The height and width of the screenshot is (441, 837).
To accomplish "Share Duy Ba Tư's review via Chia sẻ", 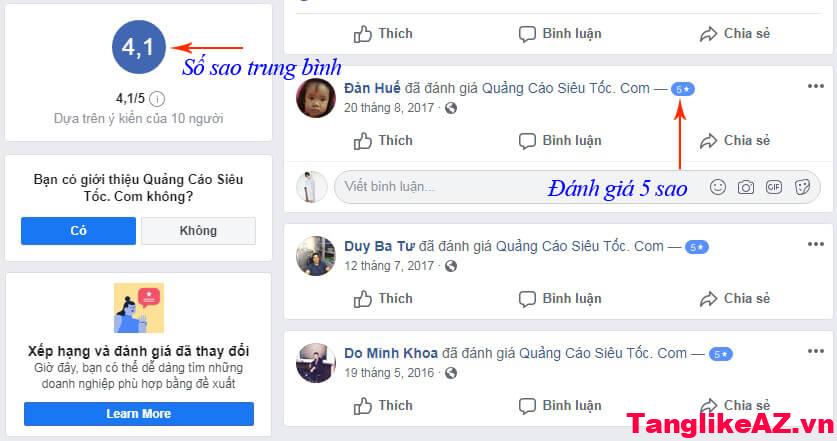I will coord(735,298).
